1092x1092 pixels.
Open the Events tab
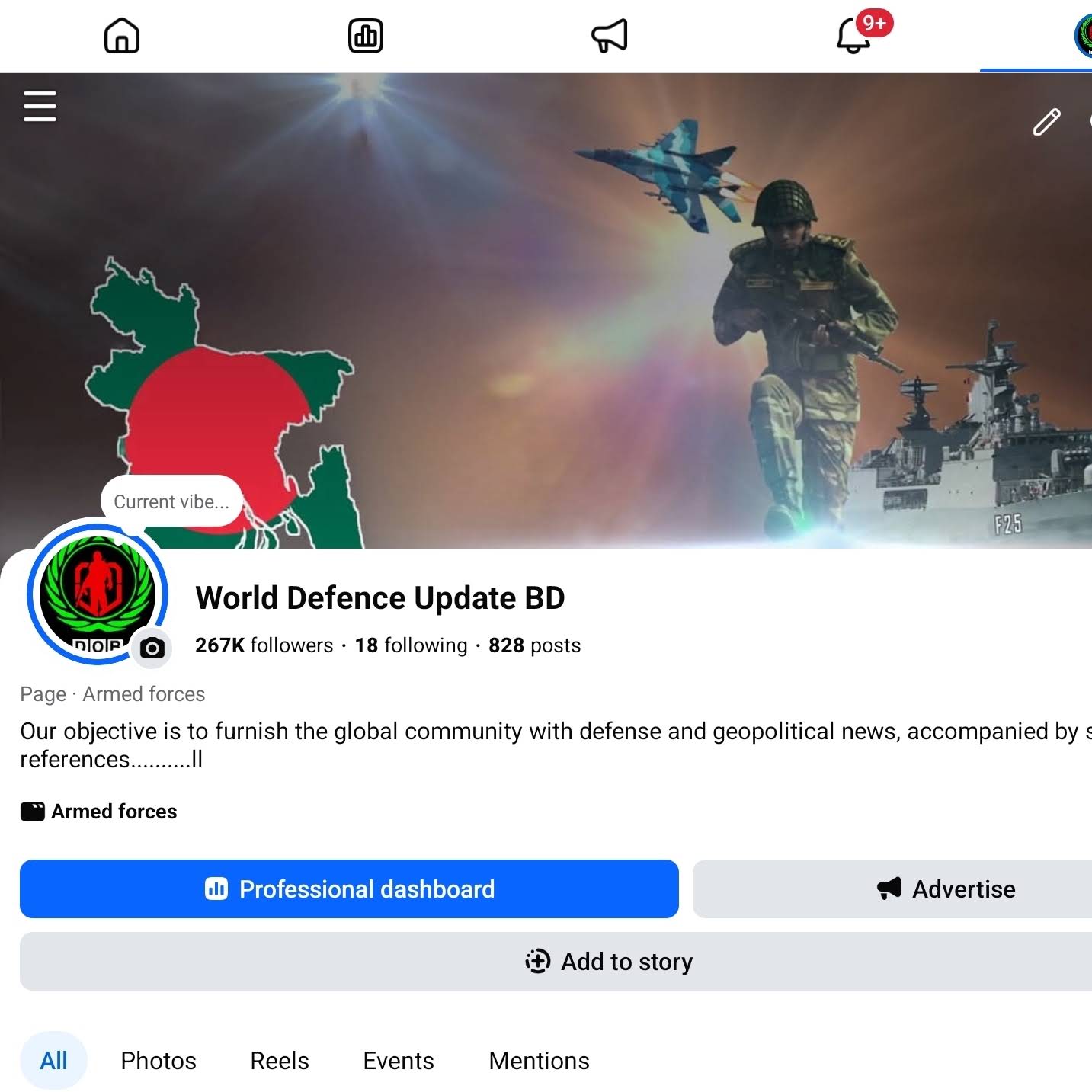pos(399,1061)
